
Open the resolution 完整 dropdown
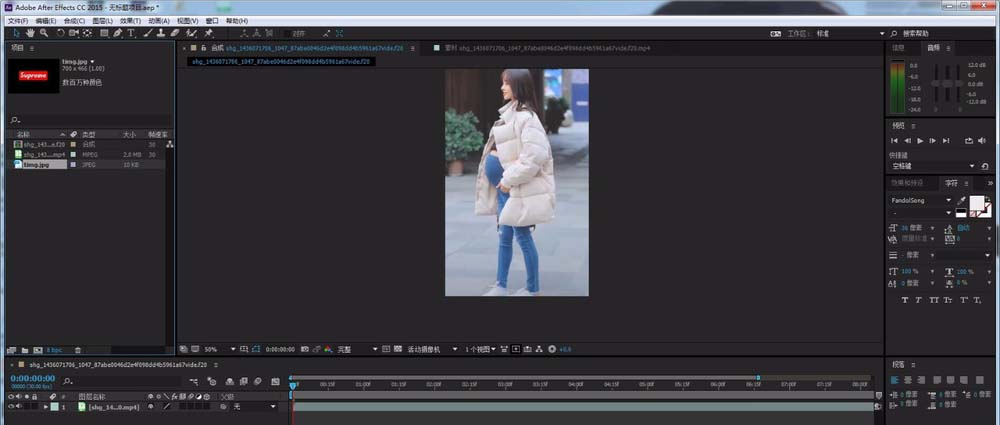tap(357, 349)
